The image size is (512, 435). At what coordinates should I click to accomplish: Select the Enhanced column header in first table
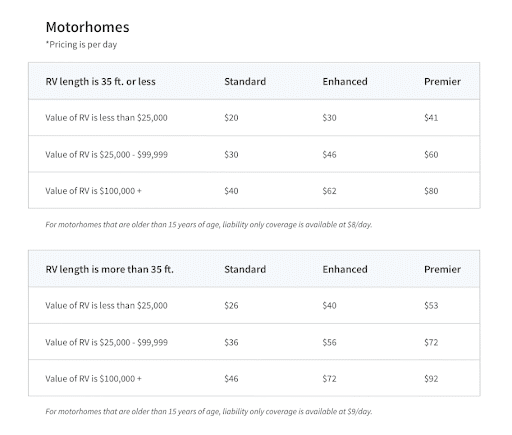[x=345, y=82]
